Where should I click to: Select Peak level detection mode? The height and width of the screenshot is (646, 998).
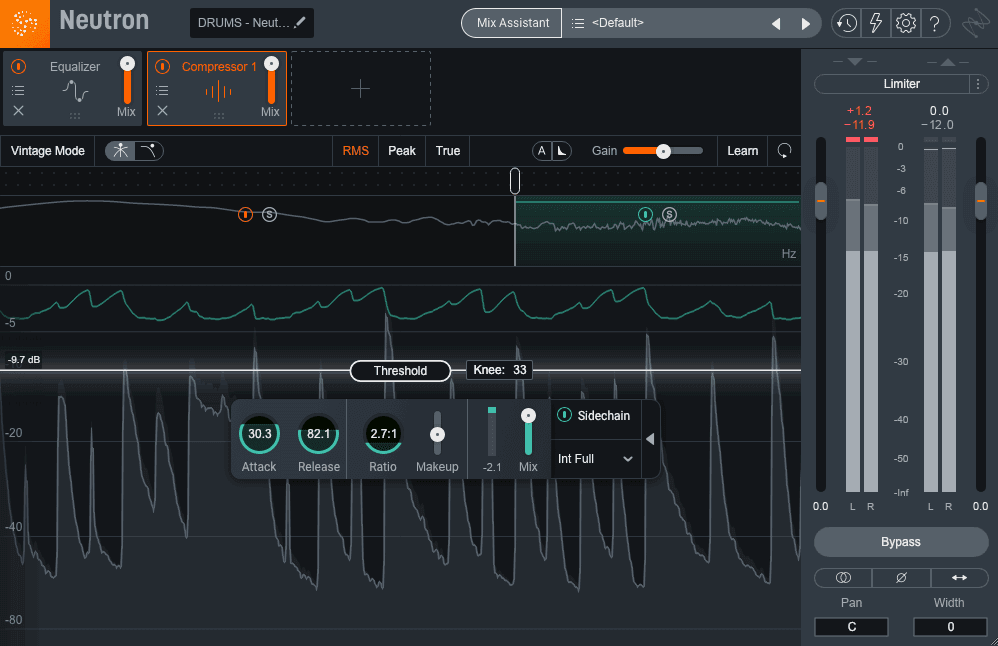(402, 151)
